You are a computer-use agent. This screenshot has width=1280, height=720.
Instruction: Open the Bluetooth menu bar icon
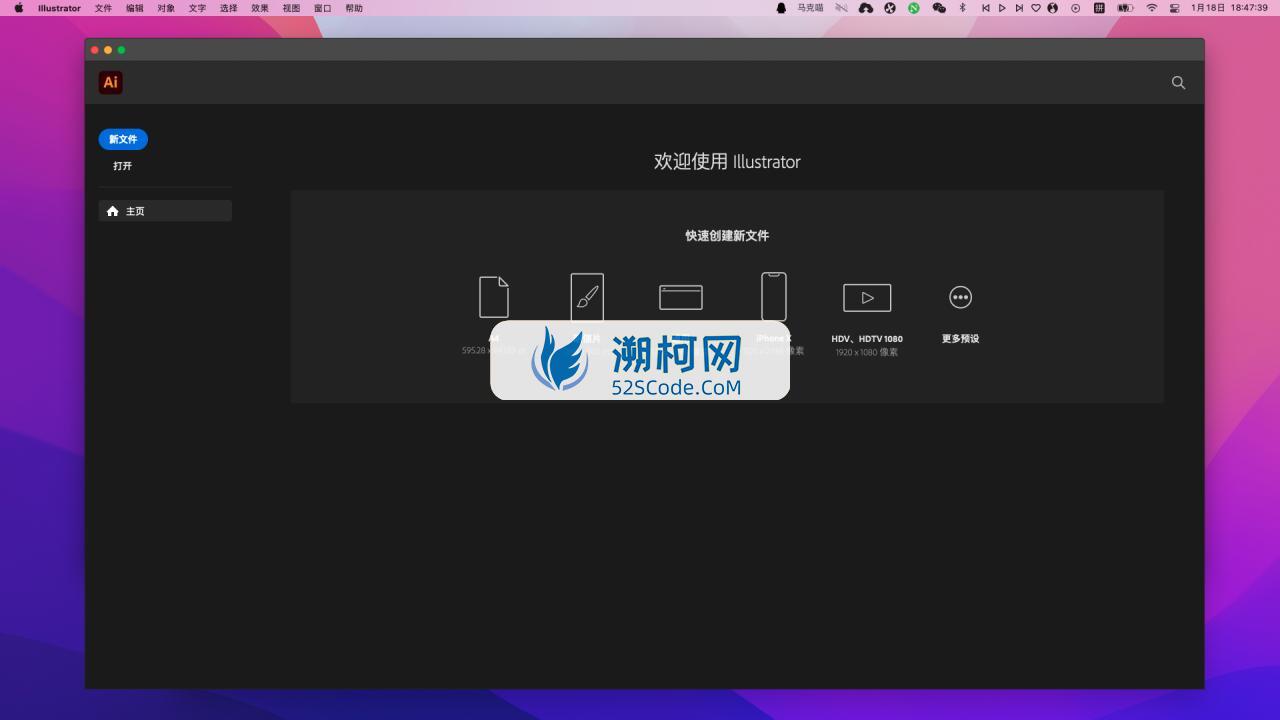[x=963, y=8]
